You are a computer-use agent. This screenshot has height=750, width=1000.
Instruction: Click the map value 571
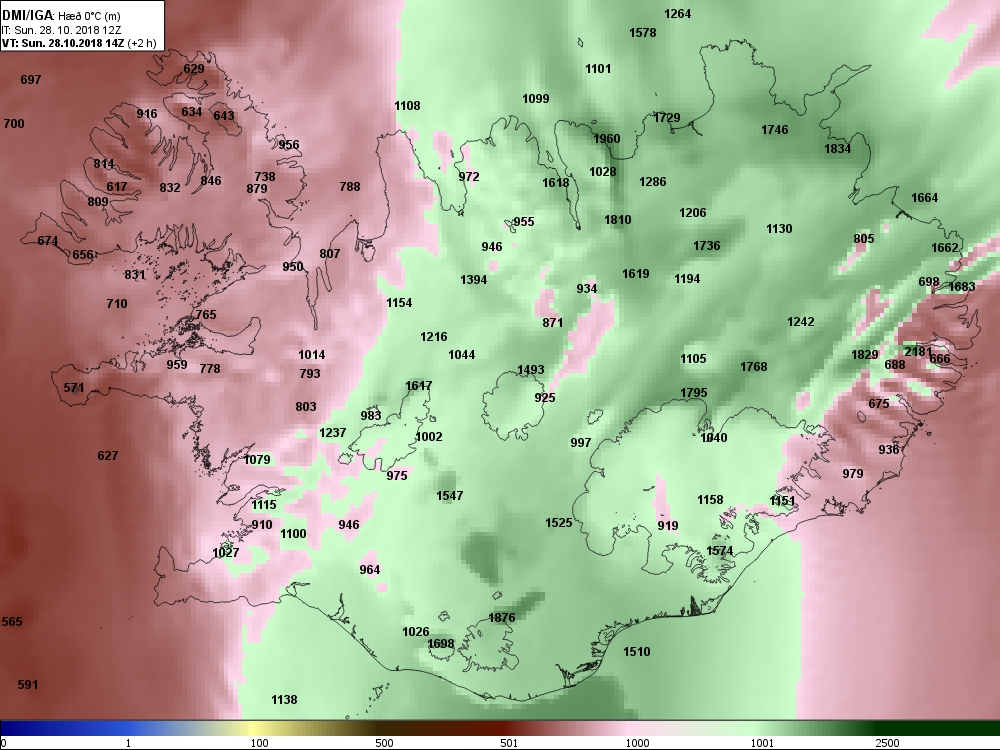tap(74, 388)
